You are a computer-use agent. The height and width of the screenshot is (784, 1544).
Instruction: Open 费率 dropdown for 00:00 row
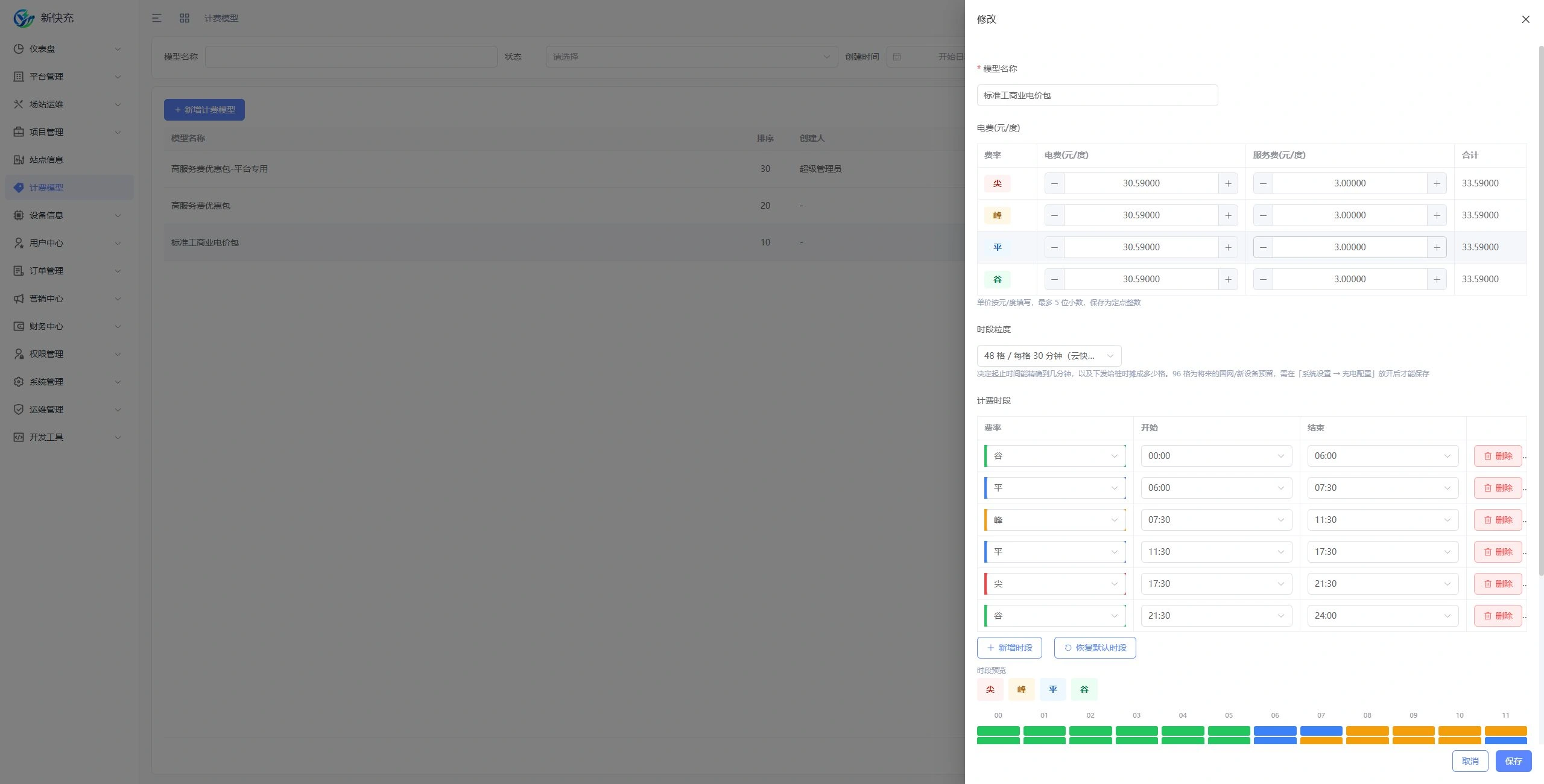click(x=1055, y=456)
